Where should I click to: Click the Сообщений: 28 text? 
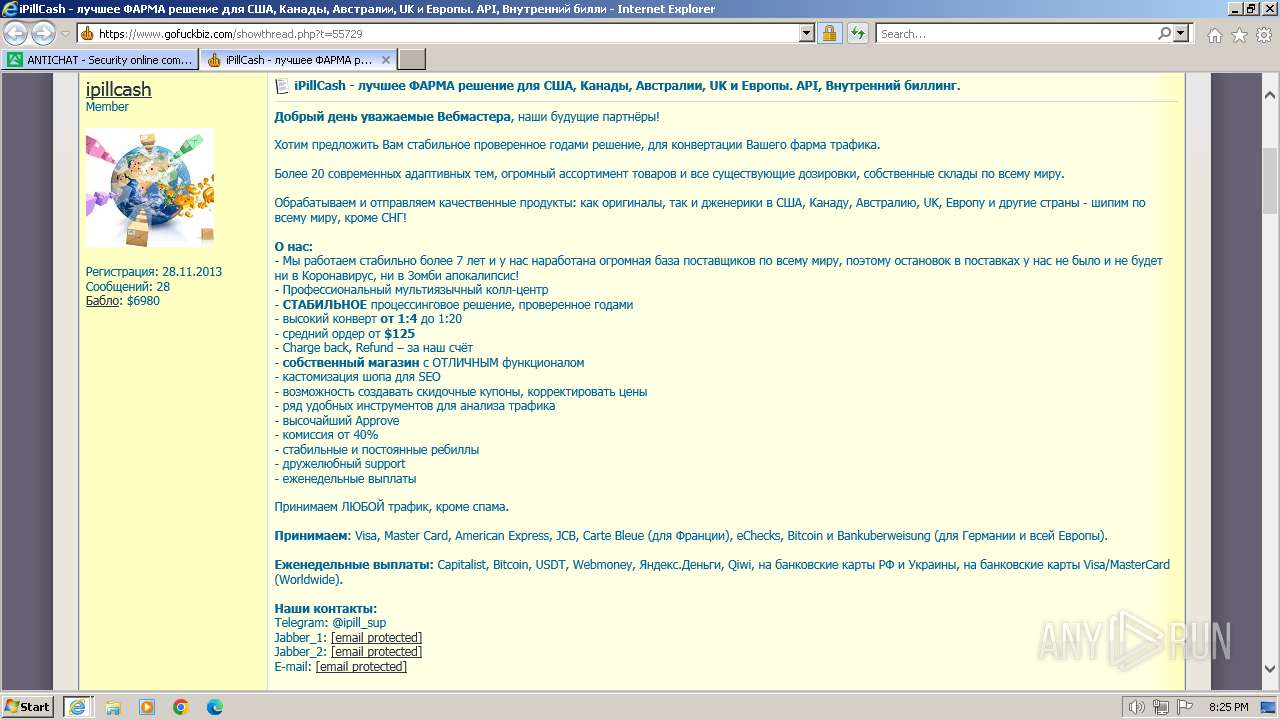(x=128, y=286)
